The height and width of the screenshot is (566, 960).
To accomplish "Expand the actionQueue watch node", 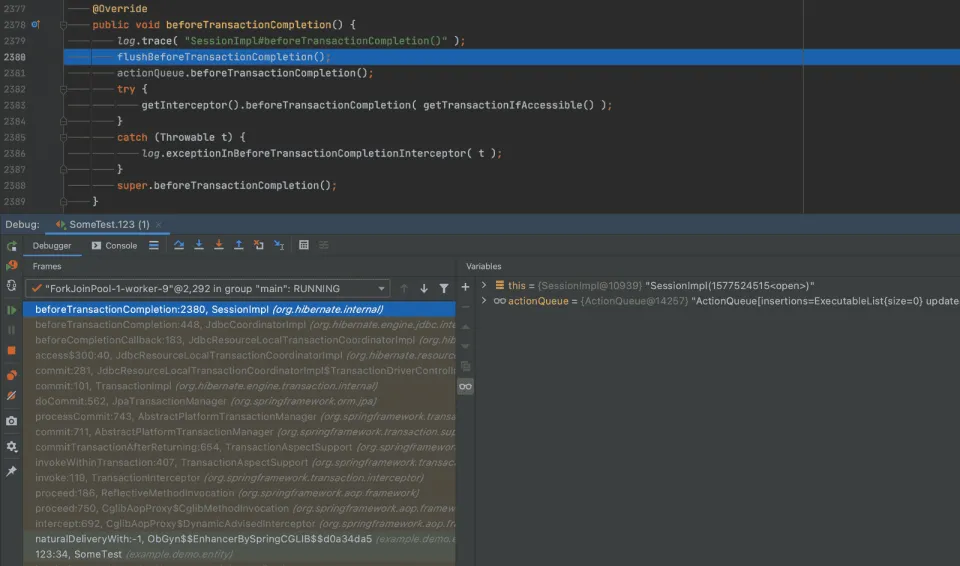I will [484, 301].
